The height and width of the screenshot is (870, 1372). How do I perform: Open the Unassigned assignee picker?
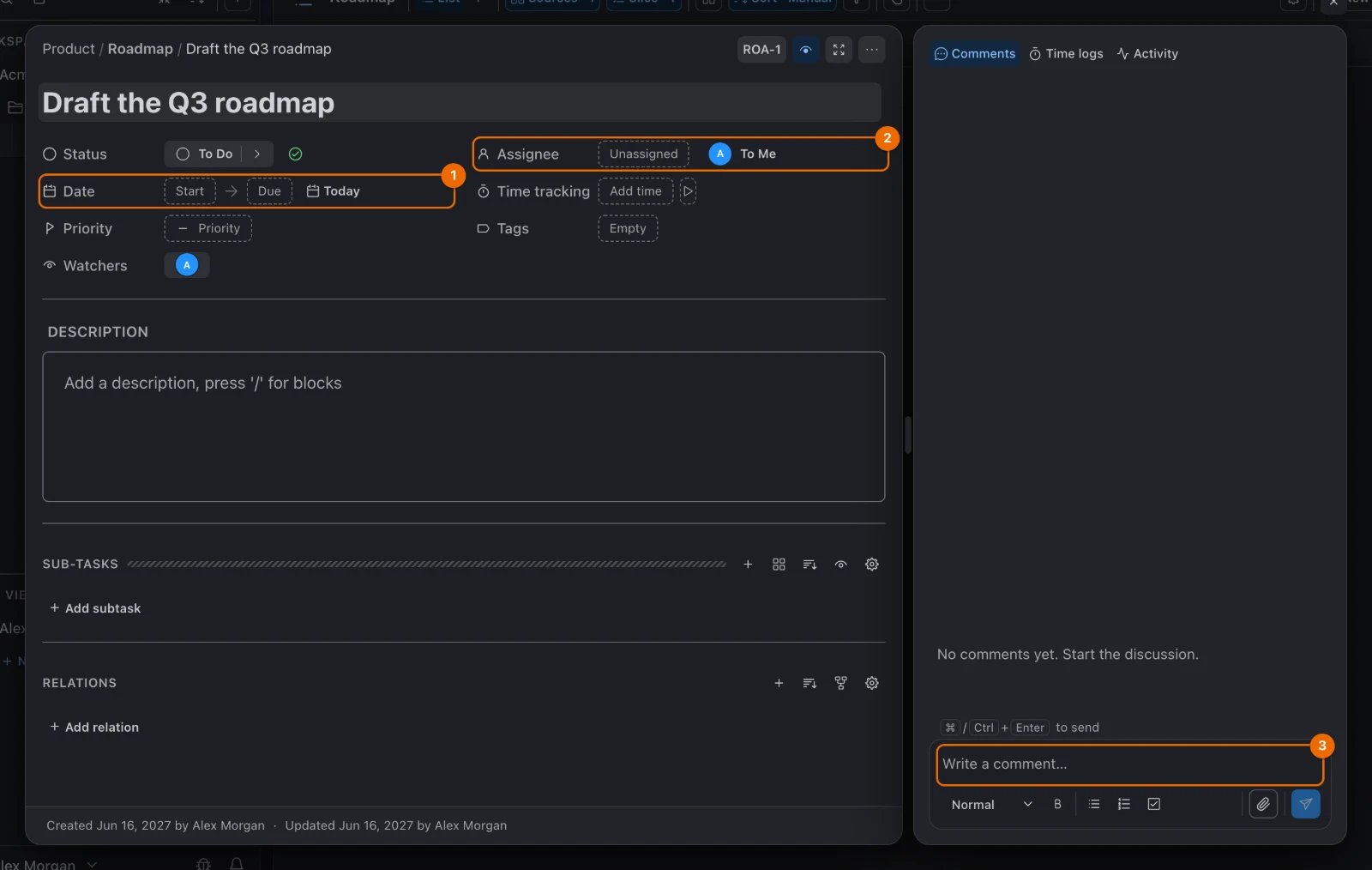pos(644,154)
